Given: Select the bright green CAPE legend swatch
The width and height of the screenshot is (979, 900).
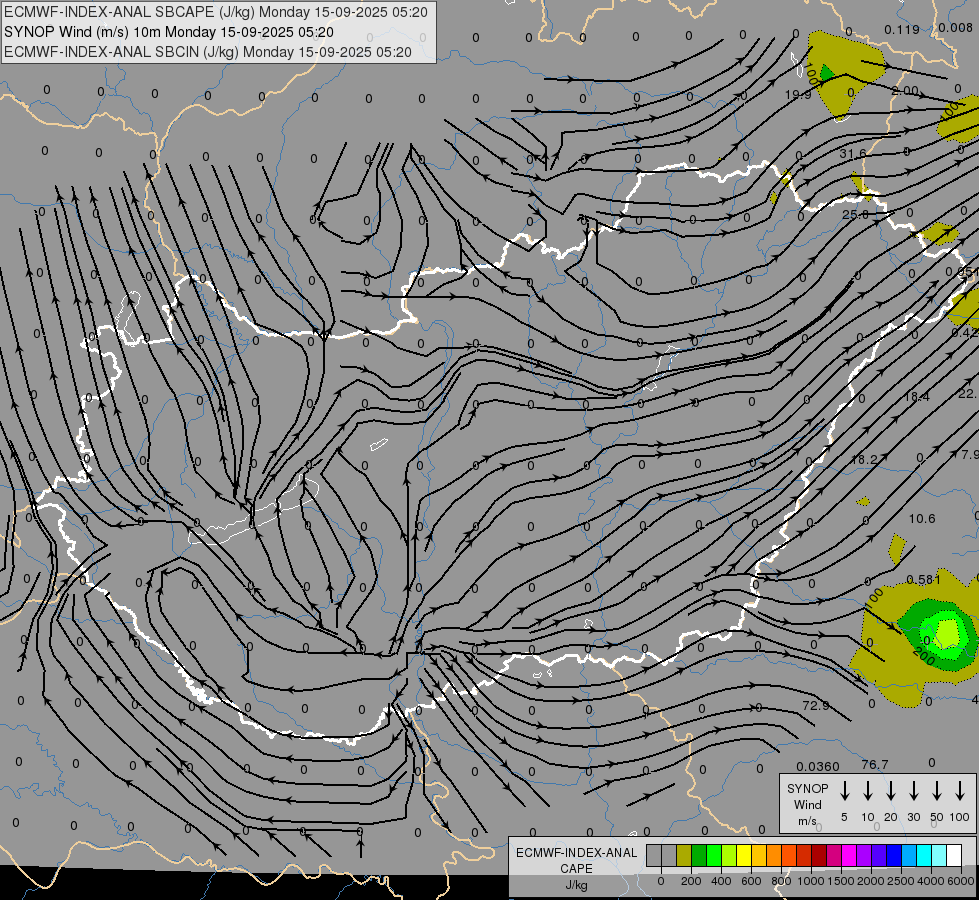Looking at the screenshot, I should click(714, 855).
